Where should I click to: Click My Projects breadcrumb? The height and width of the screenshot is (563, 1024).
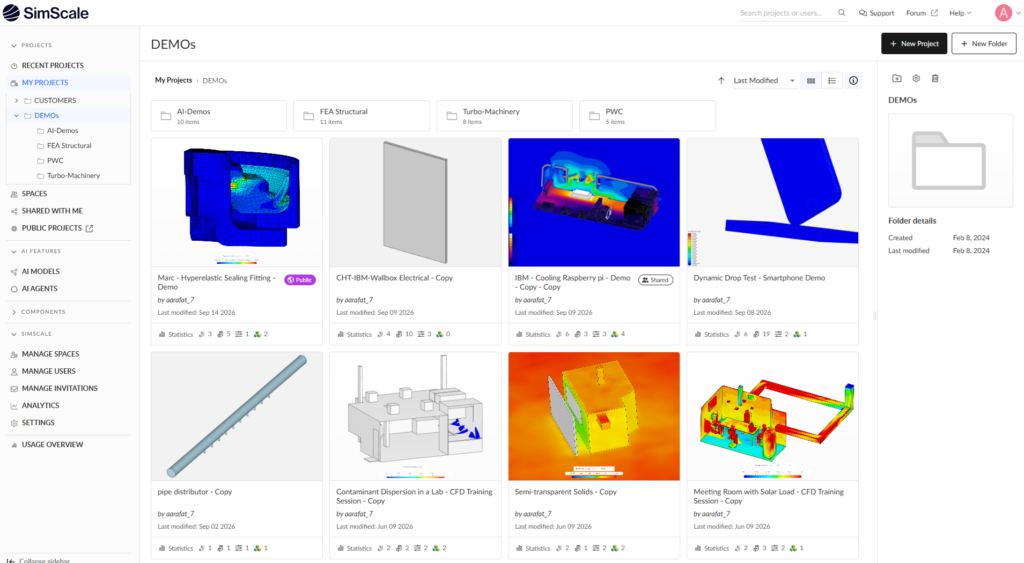tap(173, 80)
